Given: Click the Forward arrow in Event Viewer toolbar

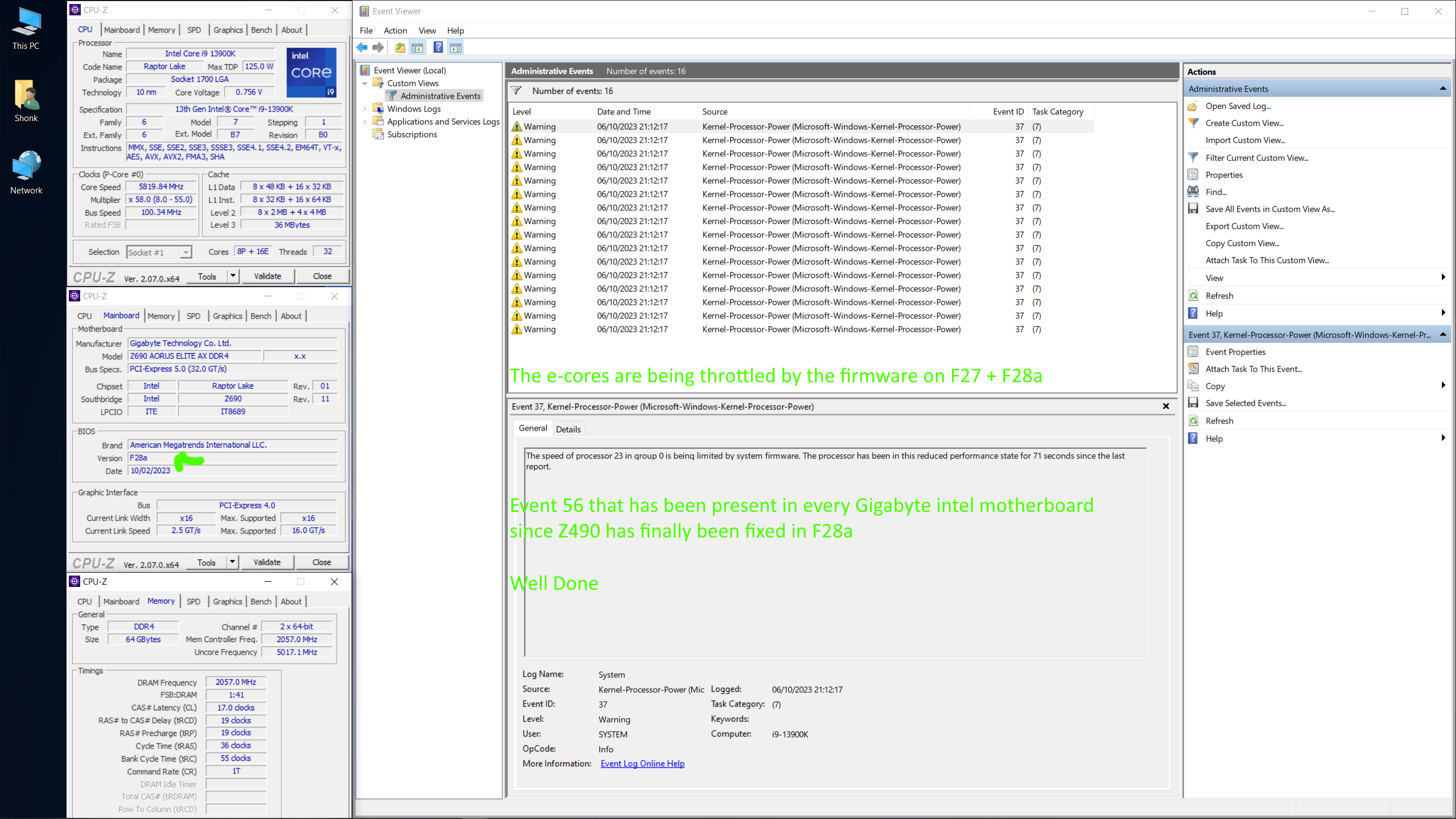Looking at the screenshot, I should click(378, 48).
